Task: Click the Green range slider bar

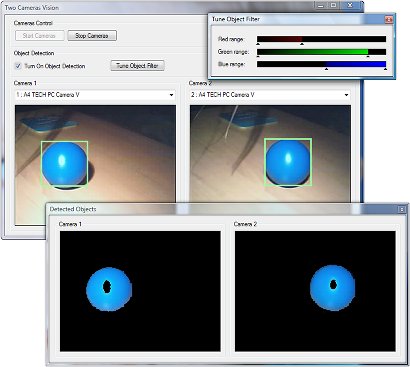Action: coord(321,52)
